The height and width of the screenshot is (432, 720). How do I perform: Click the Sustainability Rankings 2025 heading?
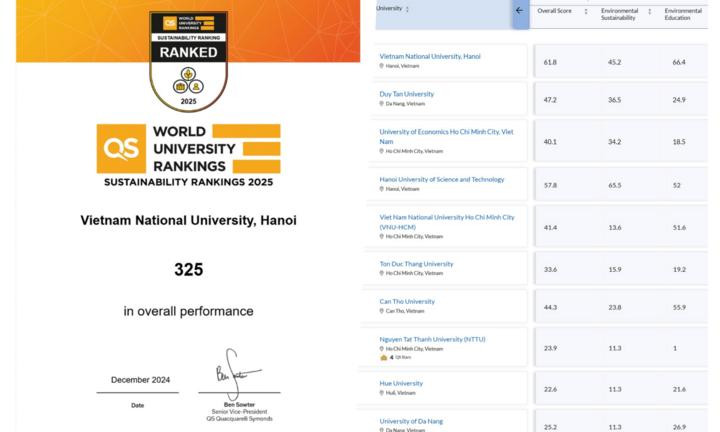(x=188, y=182)
